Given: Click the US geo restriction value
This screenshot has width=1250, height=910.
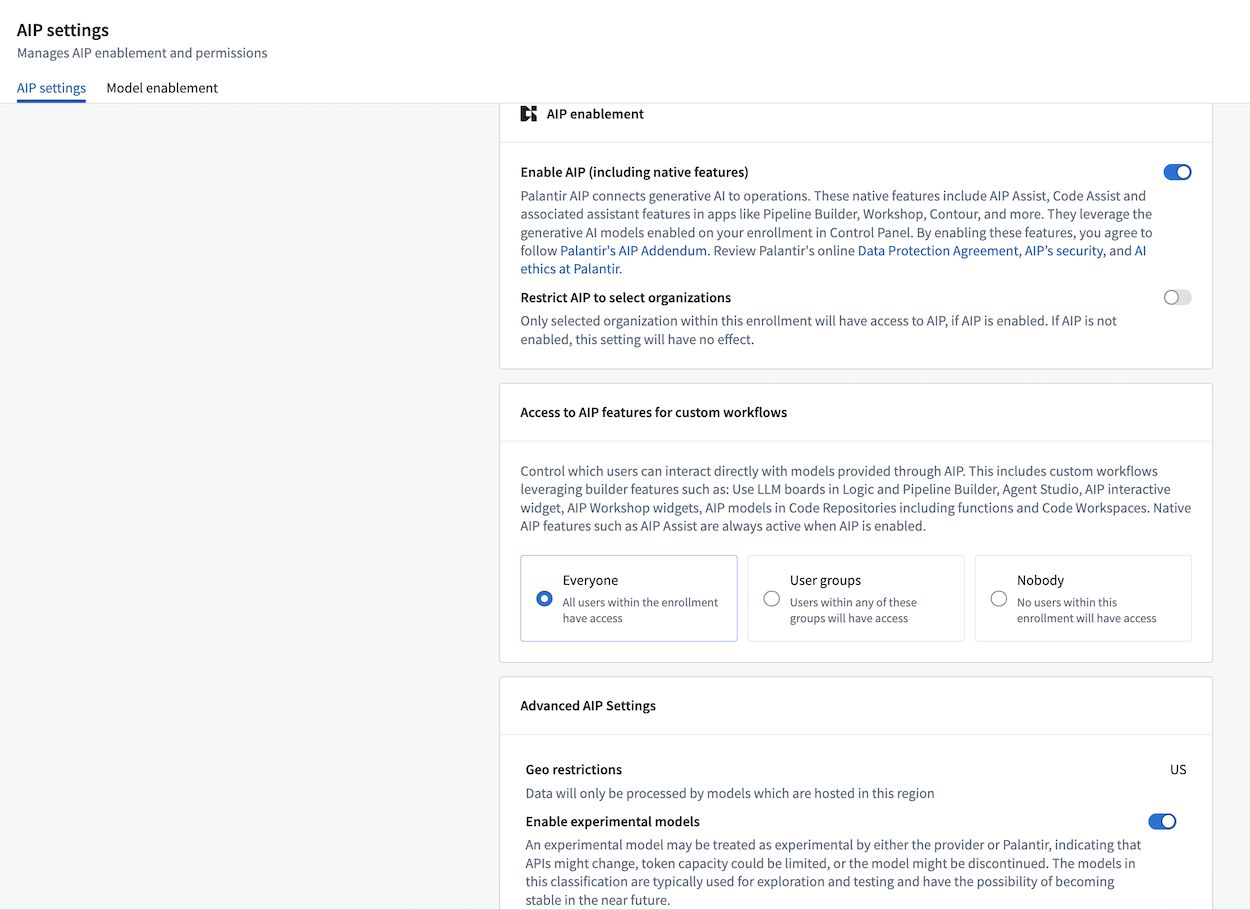Looking at the screenshot, I should click(1178, 770).
